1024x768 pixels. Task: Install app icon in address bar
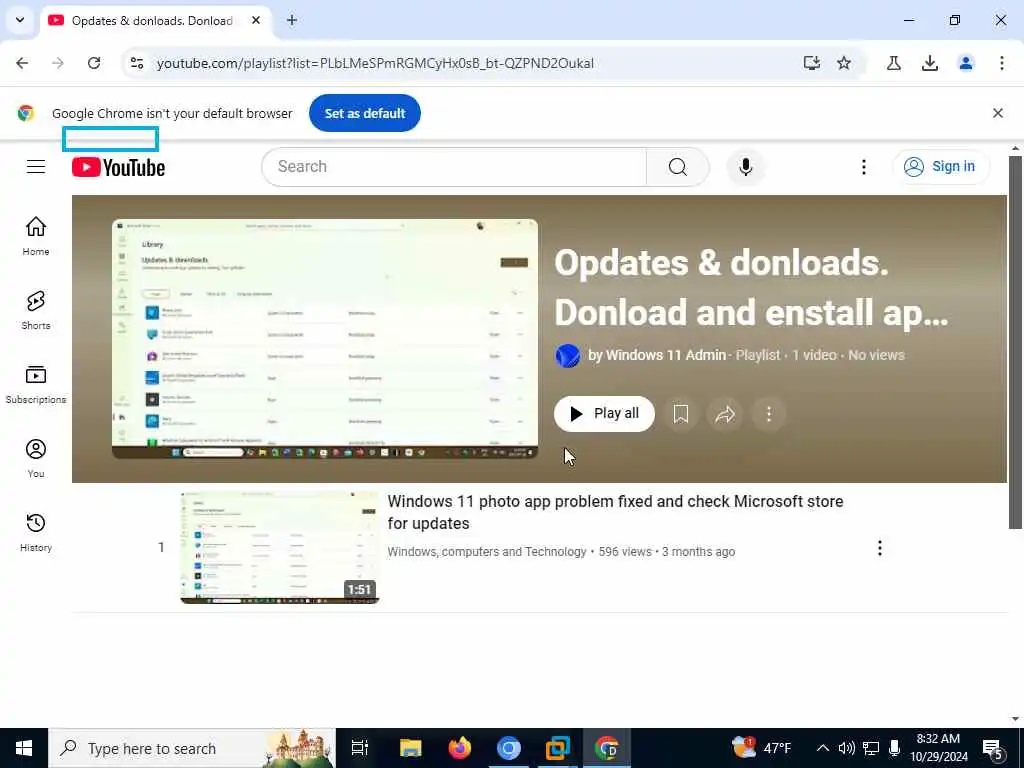[812, 63]
